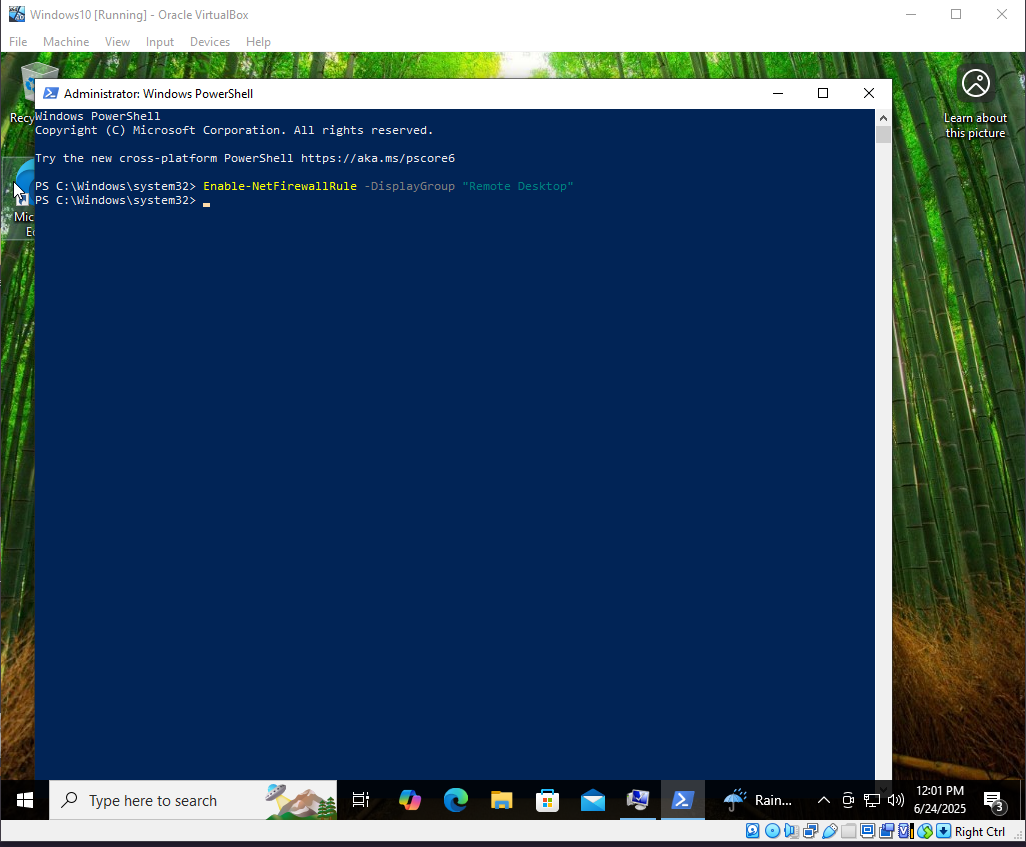Click the https://aka.ms/pscore6 text

click(x=378, y=158)
